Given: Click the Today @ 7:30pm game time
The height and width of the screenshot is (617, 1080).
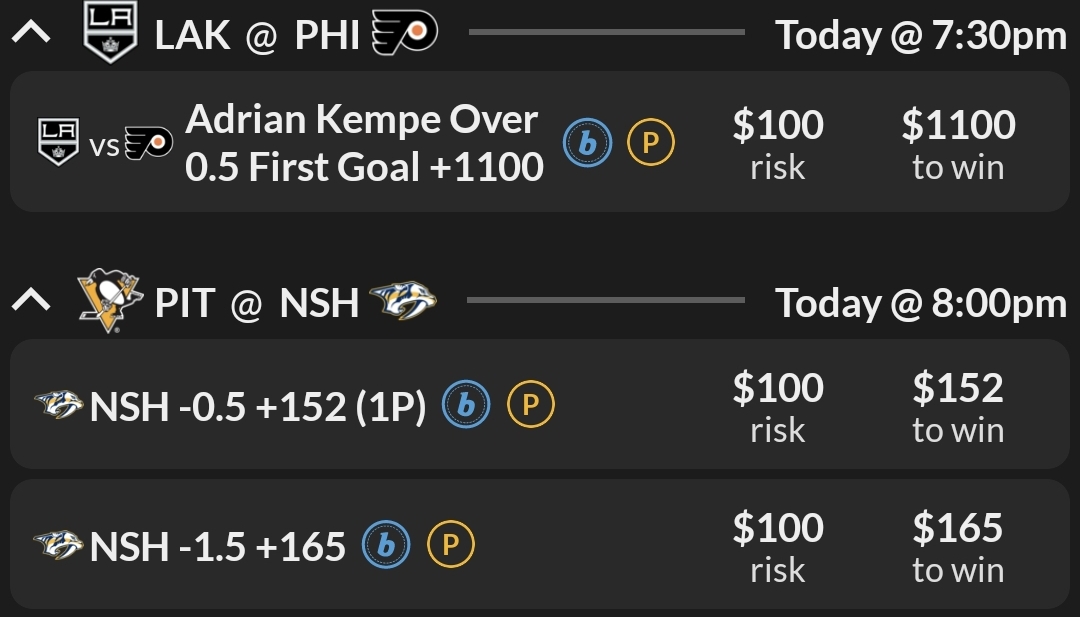Looking at the screenshot, I should (x=920, y=36).
